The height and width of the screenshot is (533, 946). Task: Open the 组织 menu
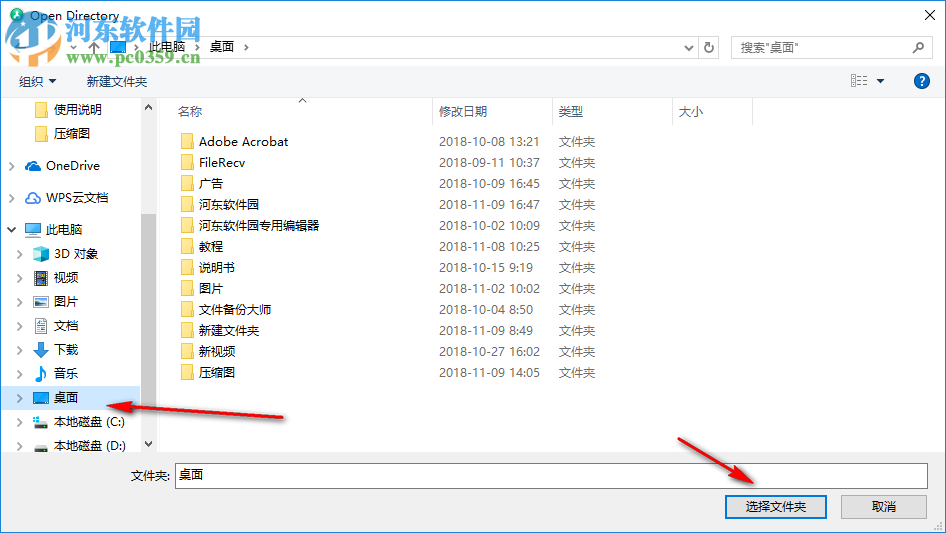pyautogui.click(x=37, y=81)
